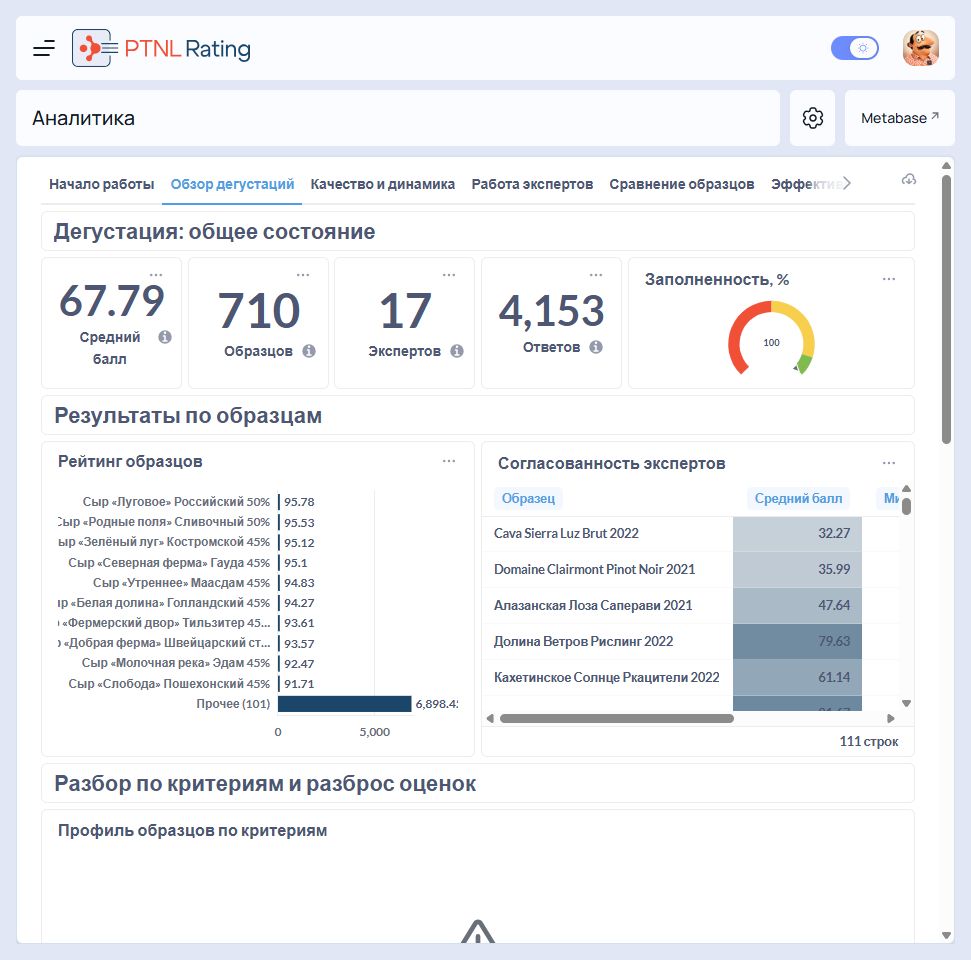Open Сравнение образцов tab
The image size is (971, 960).
pos(682,184)
